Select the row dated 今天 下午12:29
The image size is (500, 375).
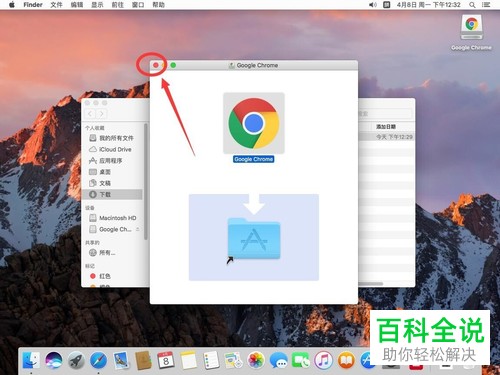pyautogui.click(x=387, y=137)
